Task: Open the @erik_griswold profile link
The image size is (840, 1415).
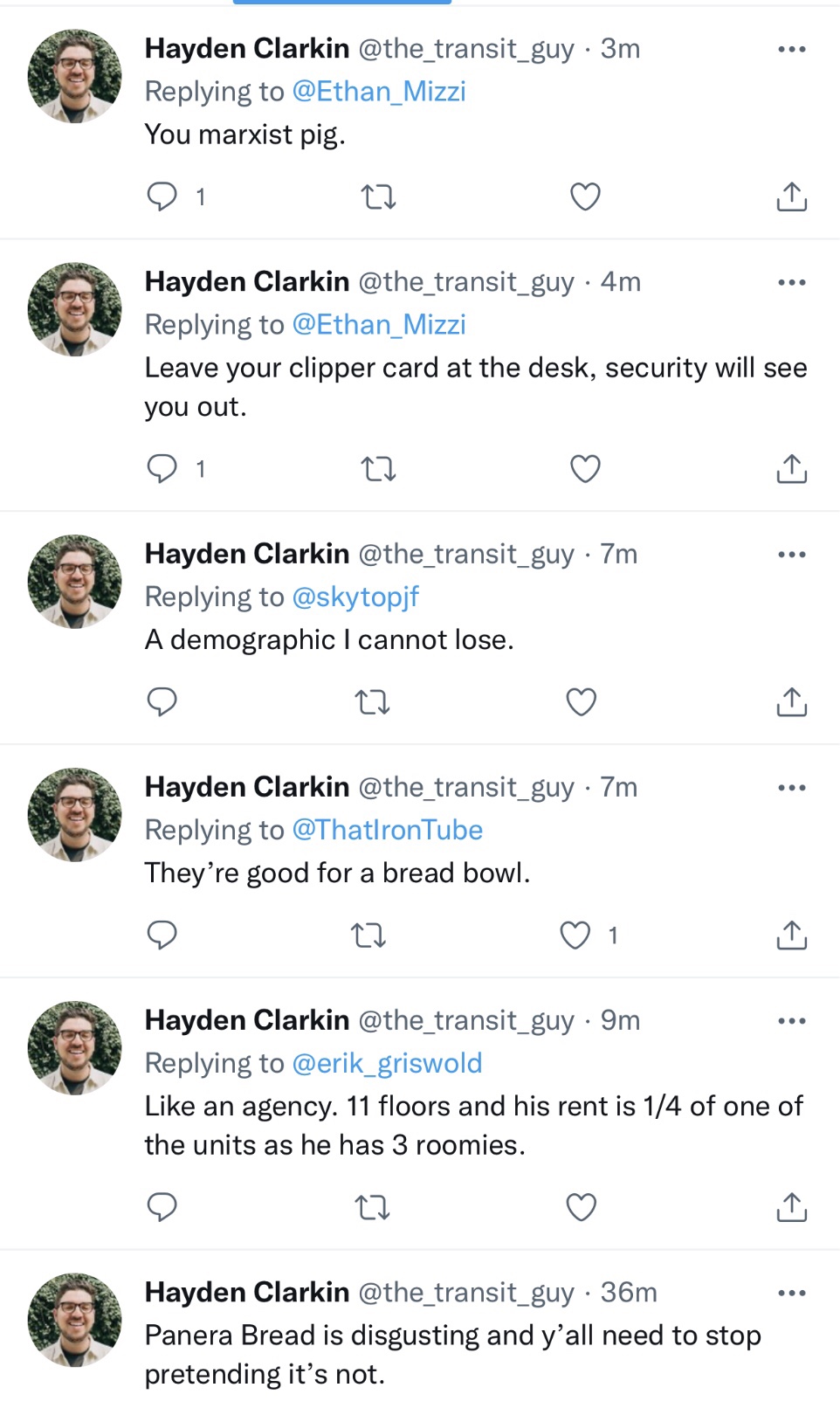Action: [x=387, y=1063]
